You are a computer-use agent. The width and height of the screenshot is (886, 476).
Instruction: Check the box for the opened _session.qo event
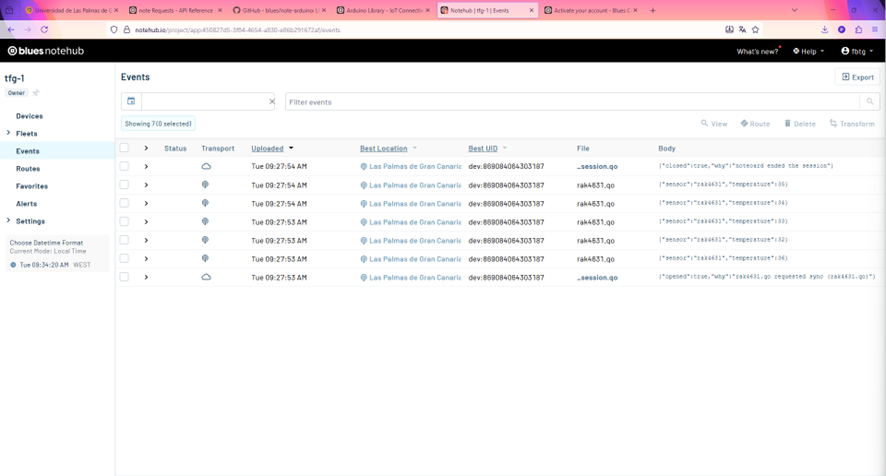[124, 277]
